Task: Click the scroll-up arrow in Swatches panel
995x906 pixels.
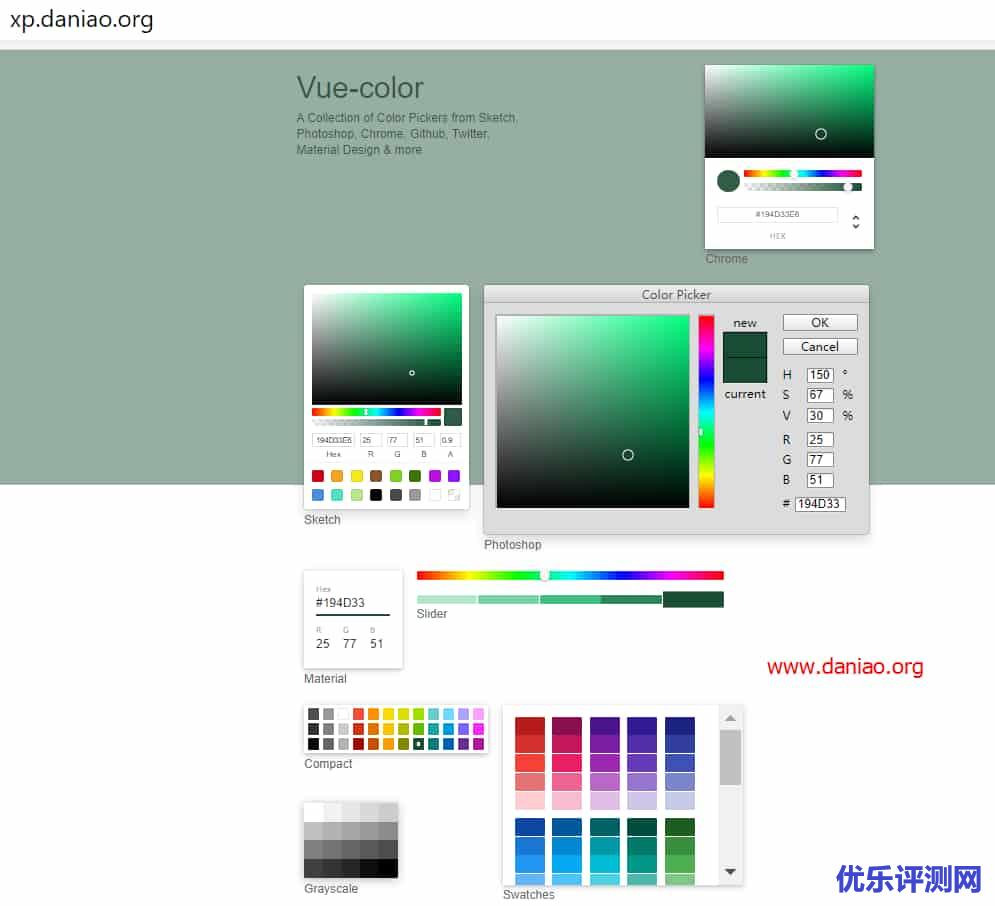Action: pos(730,718)
